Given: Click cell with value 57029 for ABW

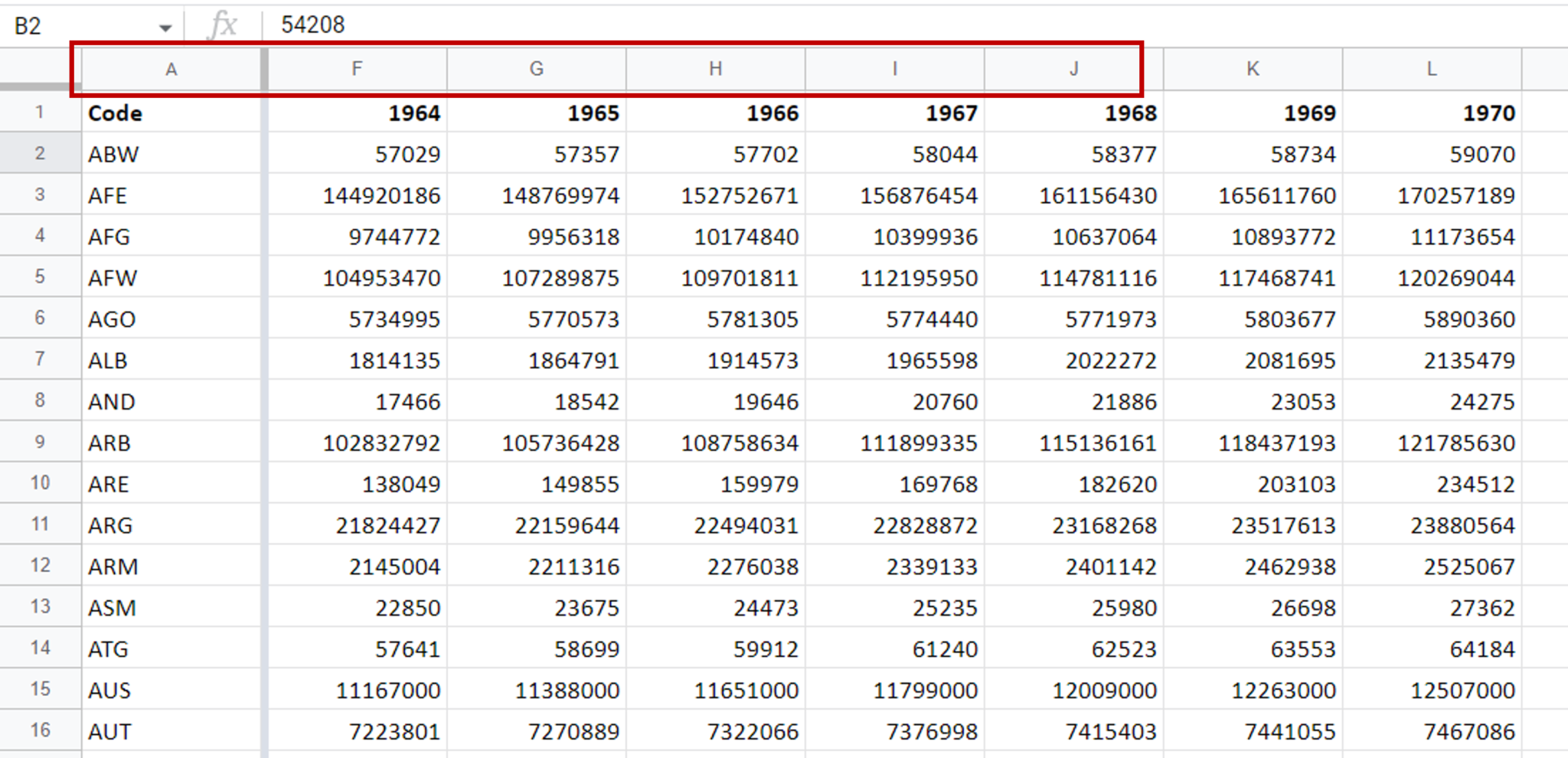Looking at the screenshot, I should pyautogui.click(x=357, y=154).
